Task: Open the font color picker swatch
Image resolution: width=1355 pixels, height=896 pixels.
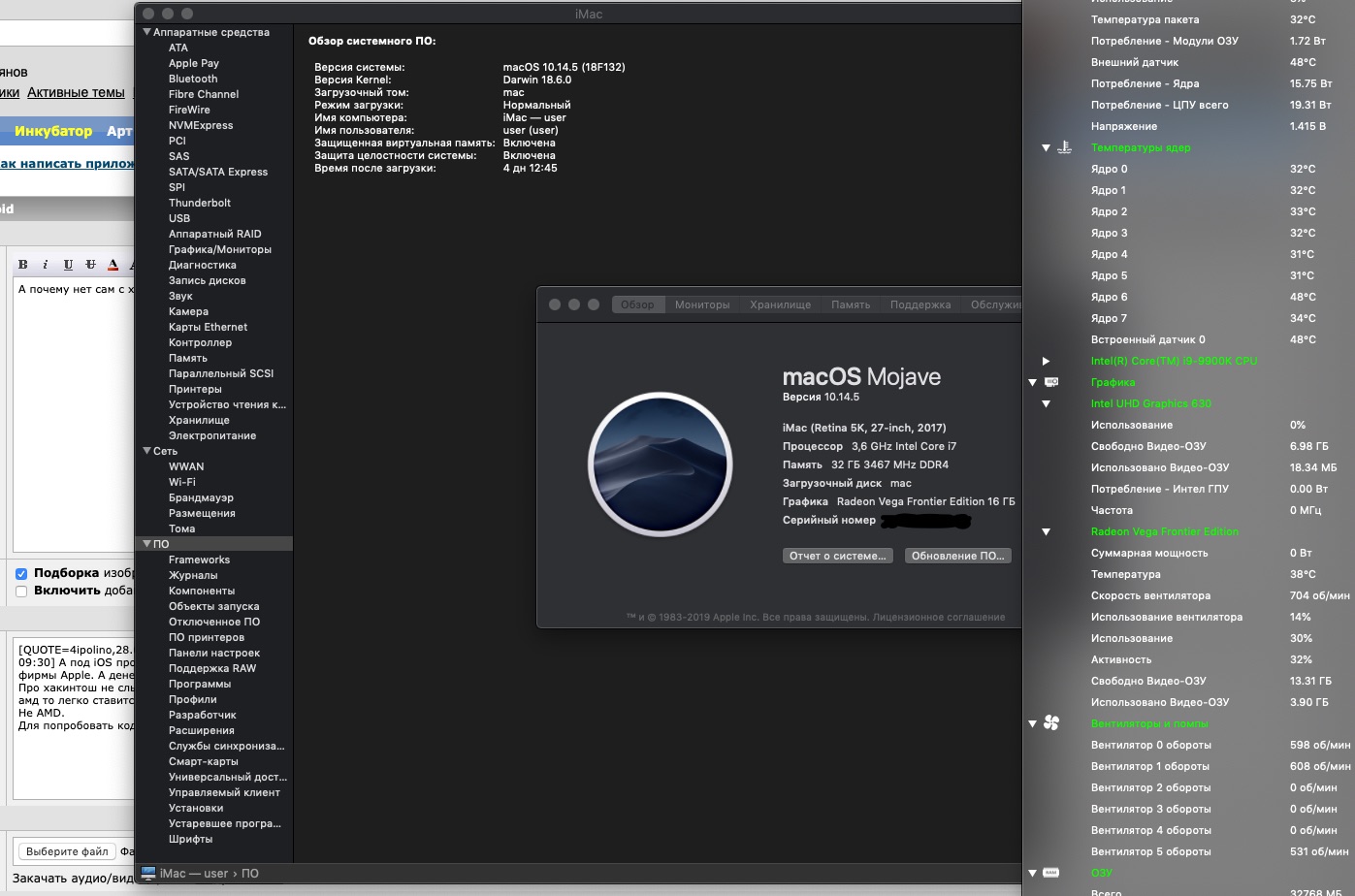Action: [113, 265]
